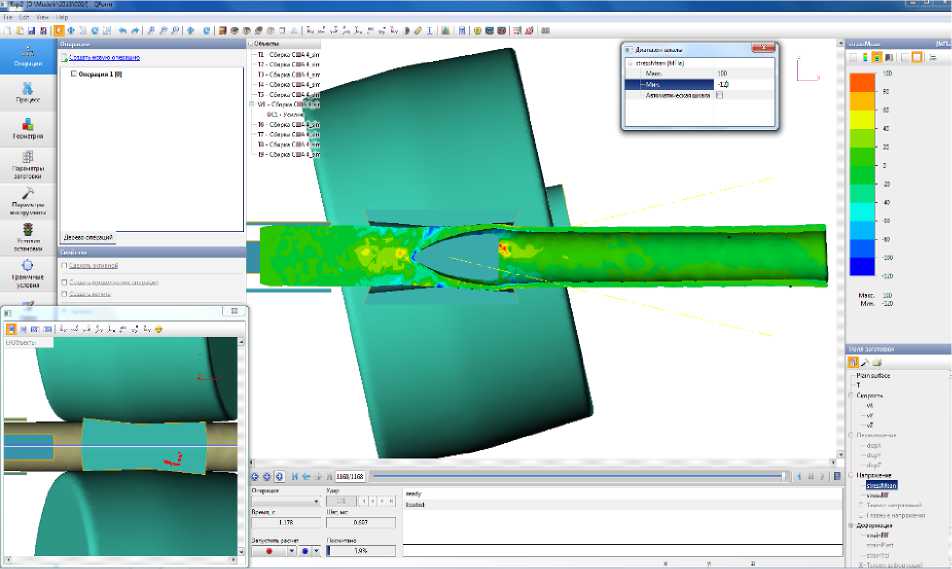Tick the Сделать копией checkbox
Image resolution: width=952 pixels, height=569 pixels.
pos(65,266)
